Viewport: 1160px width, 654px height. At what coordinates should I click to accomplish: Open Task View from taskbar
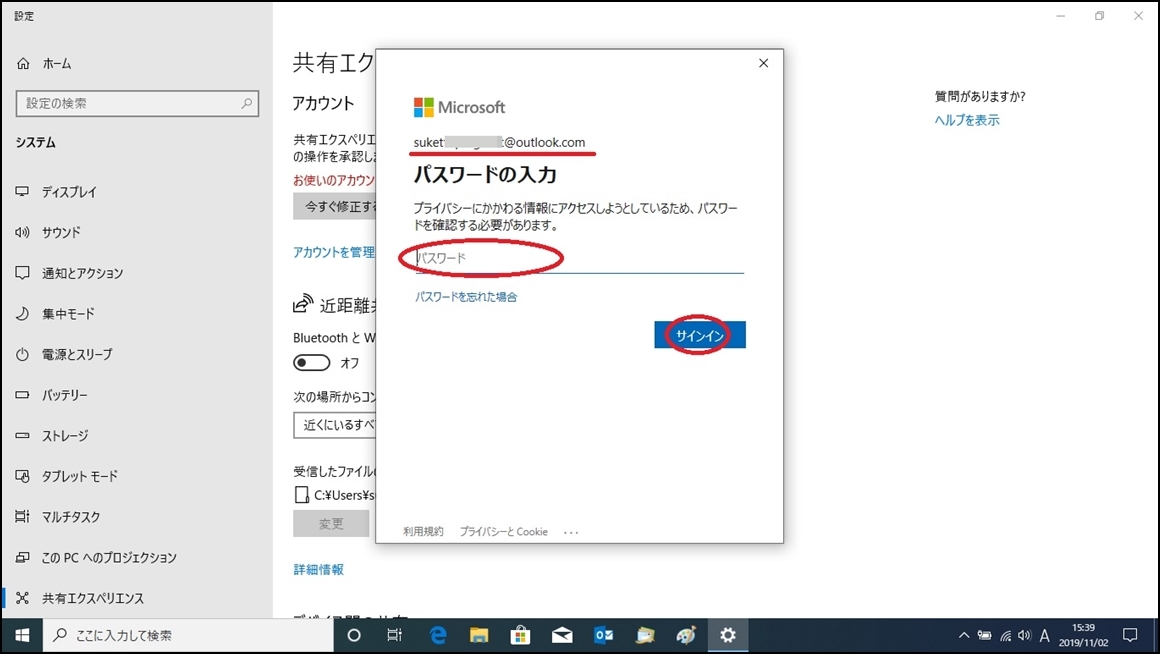tap(394, 636)
